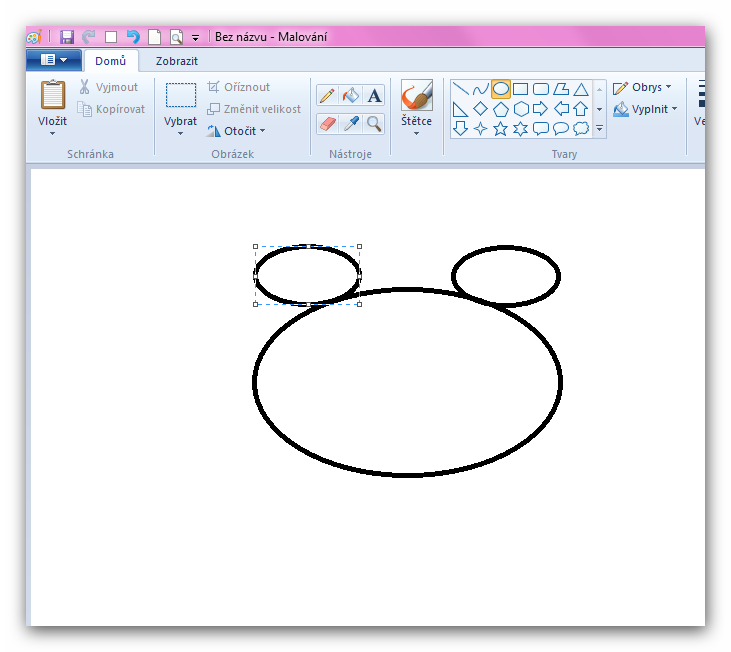Select the Color picker eyedropper tool

point(351,124)
